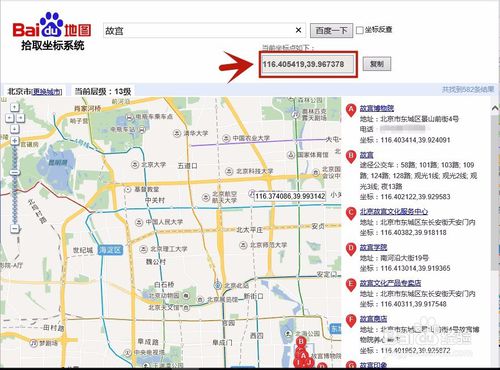This screenshot has height=370, width=500.
Task: Click the 中国农业大学 map icon
Action: click(226, 138)
